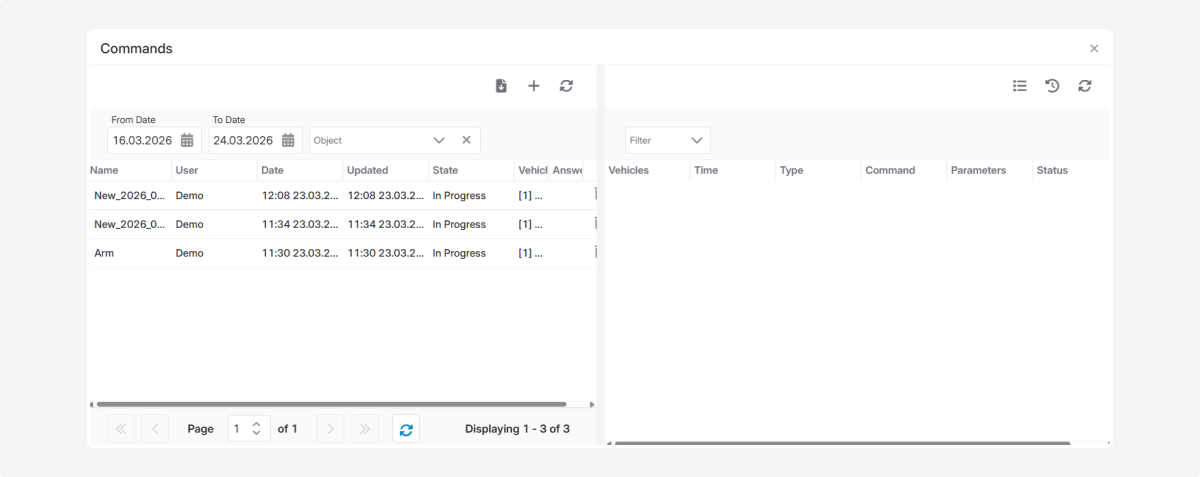
Task: Refresh the right panel with top-right refresh icon
Action: click(x=1084, y=86)
